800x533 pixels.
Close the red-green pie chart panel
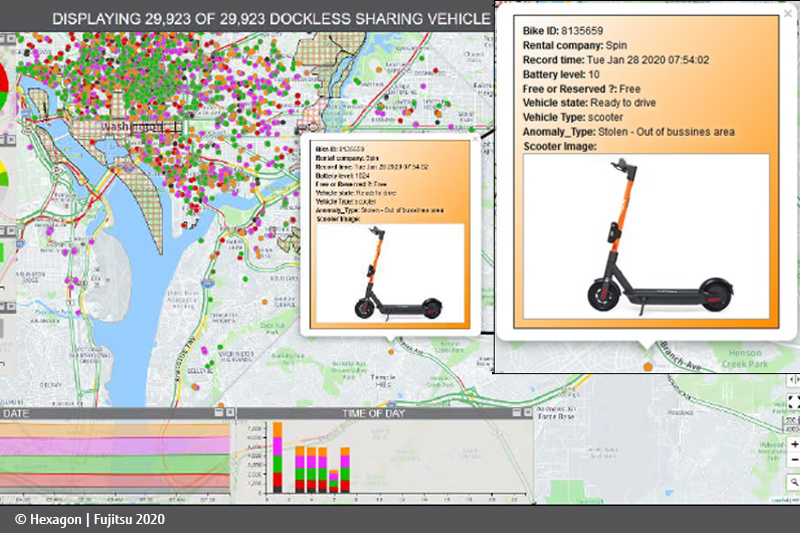pyautogui.click(x=11, y=39)
